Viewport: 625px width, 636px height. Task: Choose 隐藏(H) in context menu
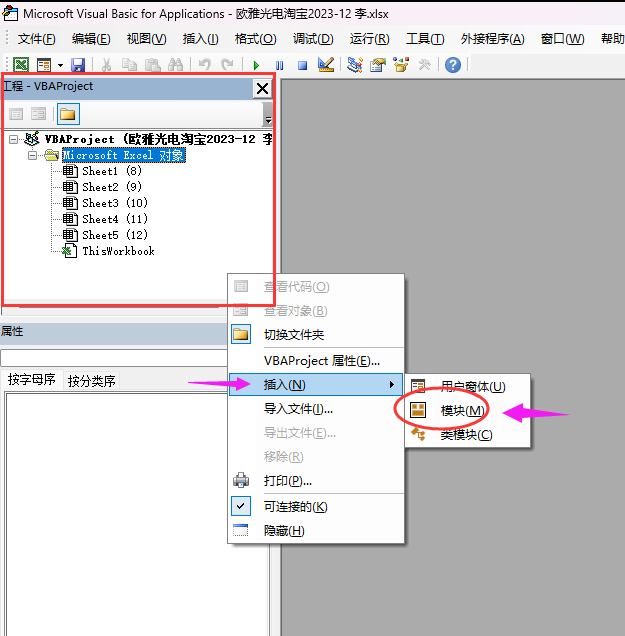click(x=316, y=531)
